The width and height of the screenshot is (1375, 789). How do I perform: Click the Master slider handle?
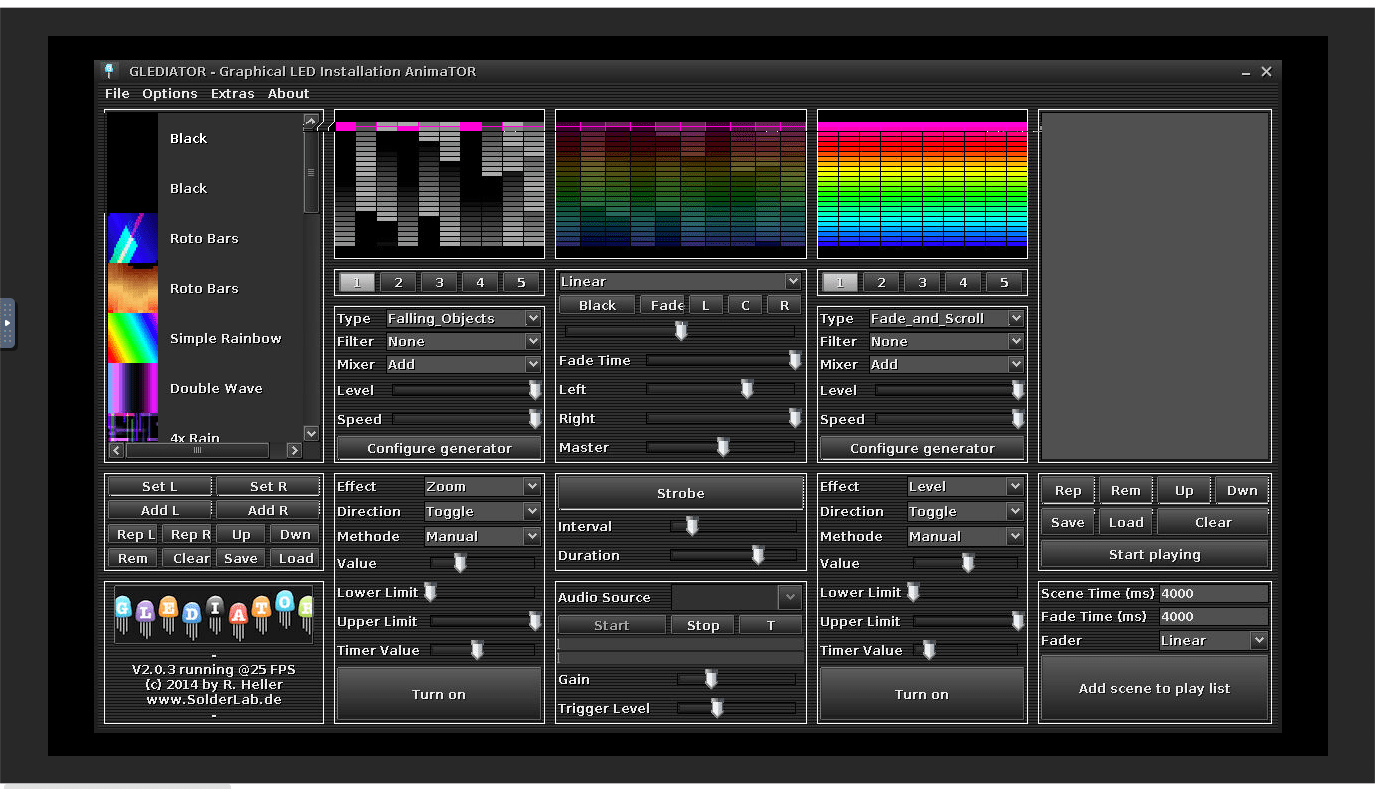point(723,447)
